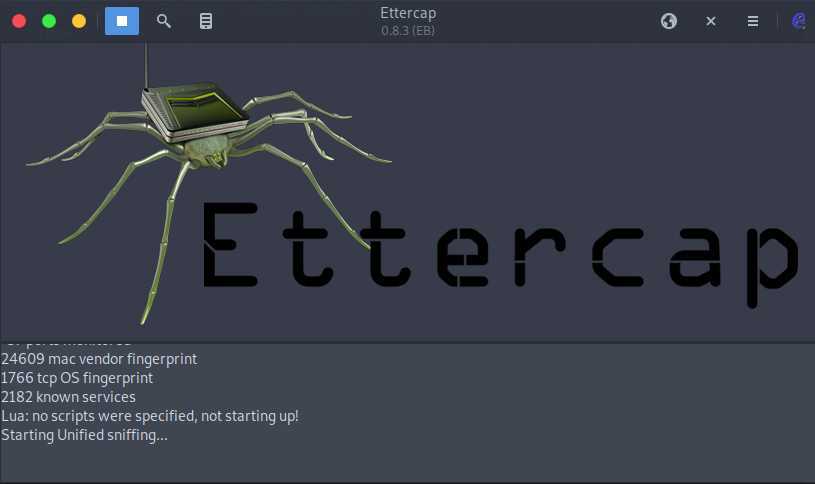Click the green window control button
Image resolution: width=815 pixels, height=484 pixels.
tap(49, 21)
